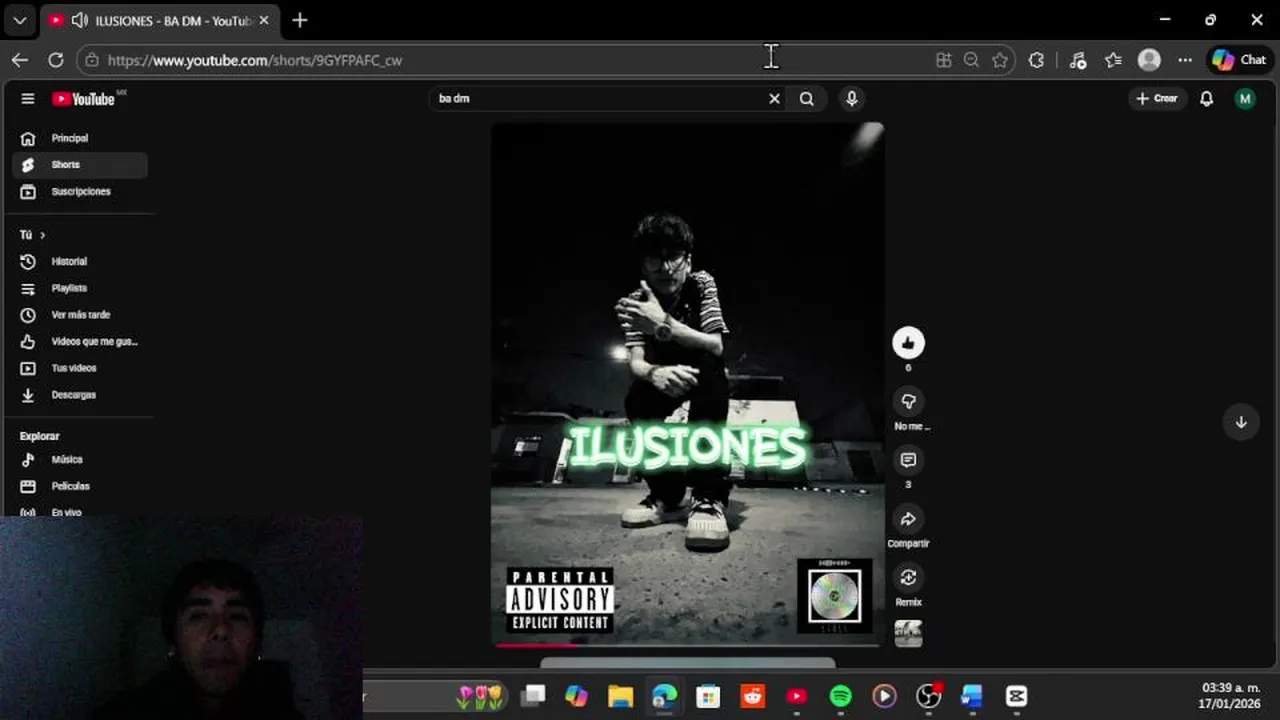Clear the YouTube search text with X

click(x=774, y=99)
